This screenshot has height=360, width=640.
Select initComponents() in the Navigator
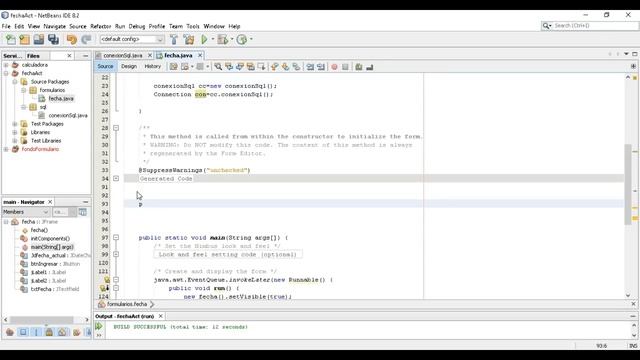pos(50,238)
